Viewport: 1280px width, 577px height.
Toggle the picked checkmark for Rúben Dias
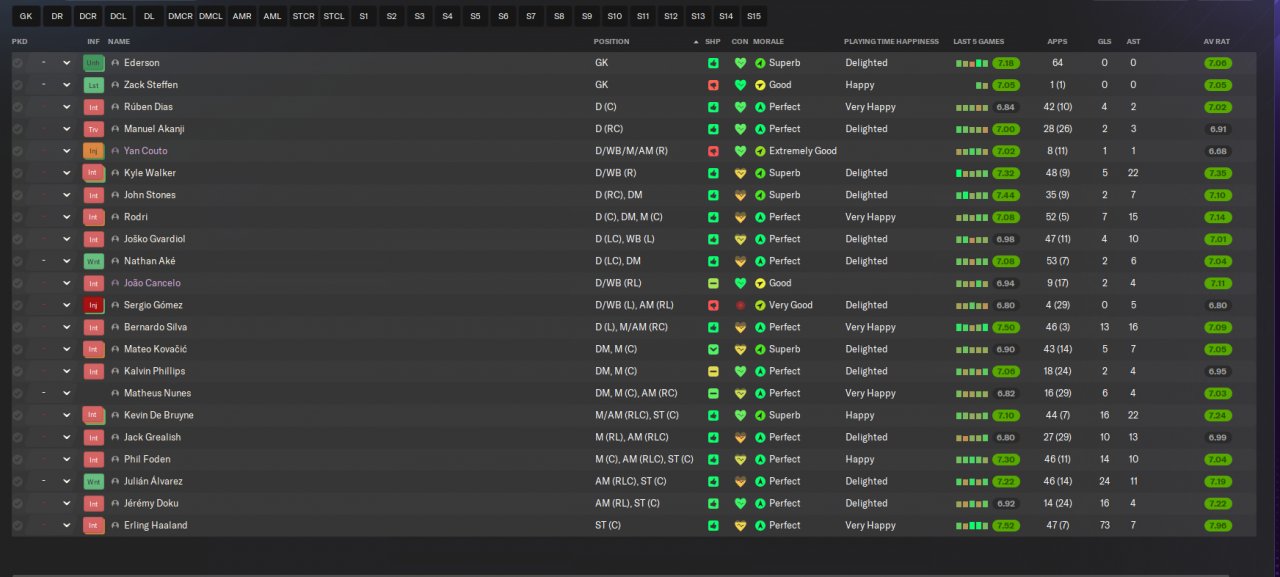point(17,107)
